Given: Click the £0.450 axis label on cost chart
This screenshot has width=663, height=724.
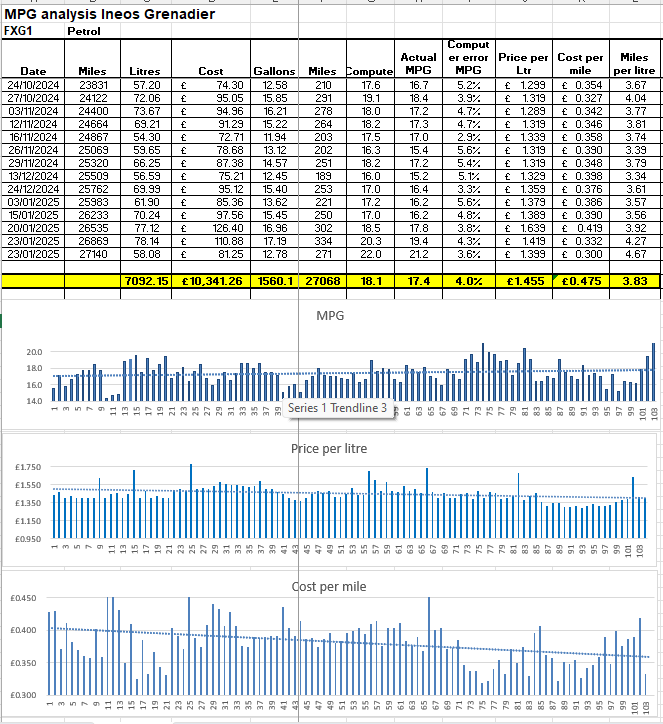Looking at the screenshot, I should (x=23, y=598).
